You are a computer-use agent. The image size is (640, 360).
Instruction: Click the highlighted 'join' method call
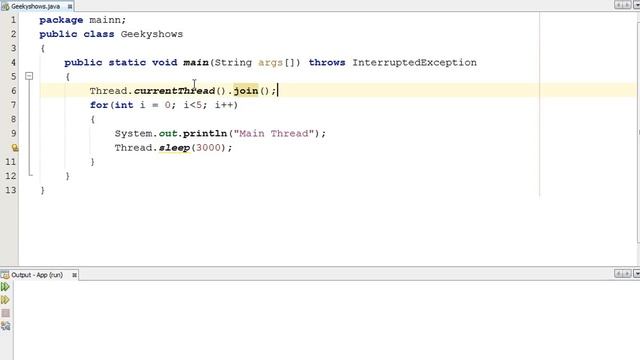click(x=246, y=91)
